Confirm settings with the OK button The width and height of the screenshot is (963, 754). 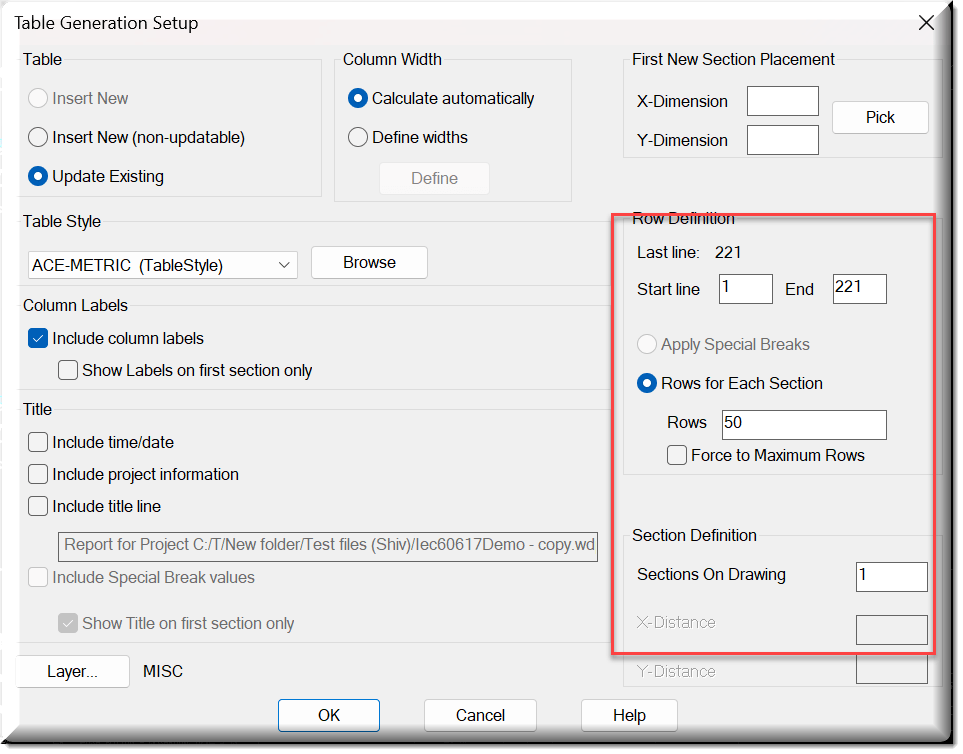pyautogui.click(x=328, y=715)
